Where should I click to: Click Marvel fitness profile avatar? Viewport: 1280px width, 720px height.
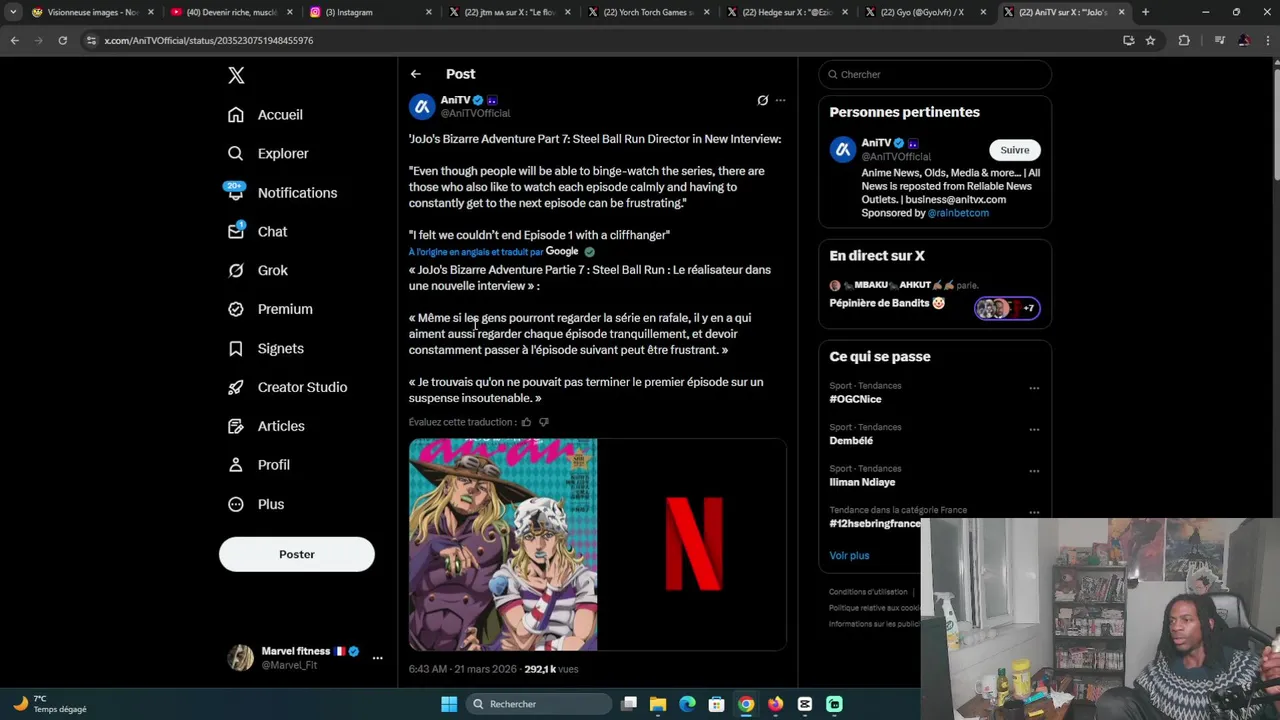(240, 658)
